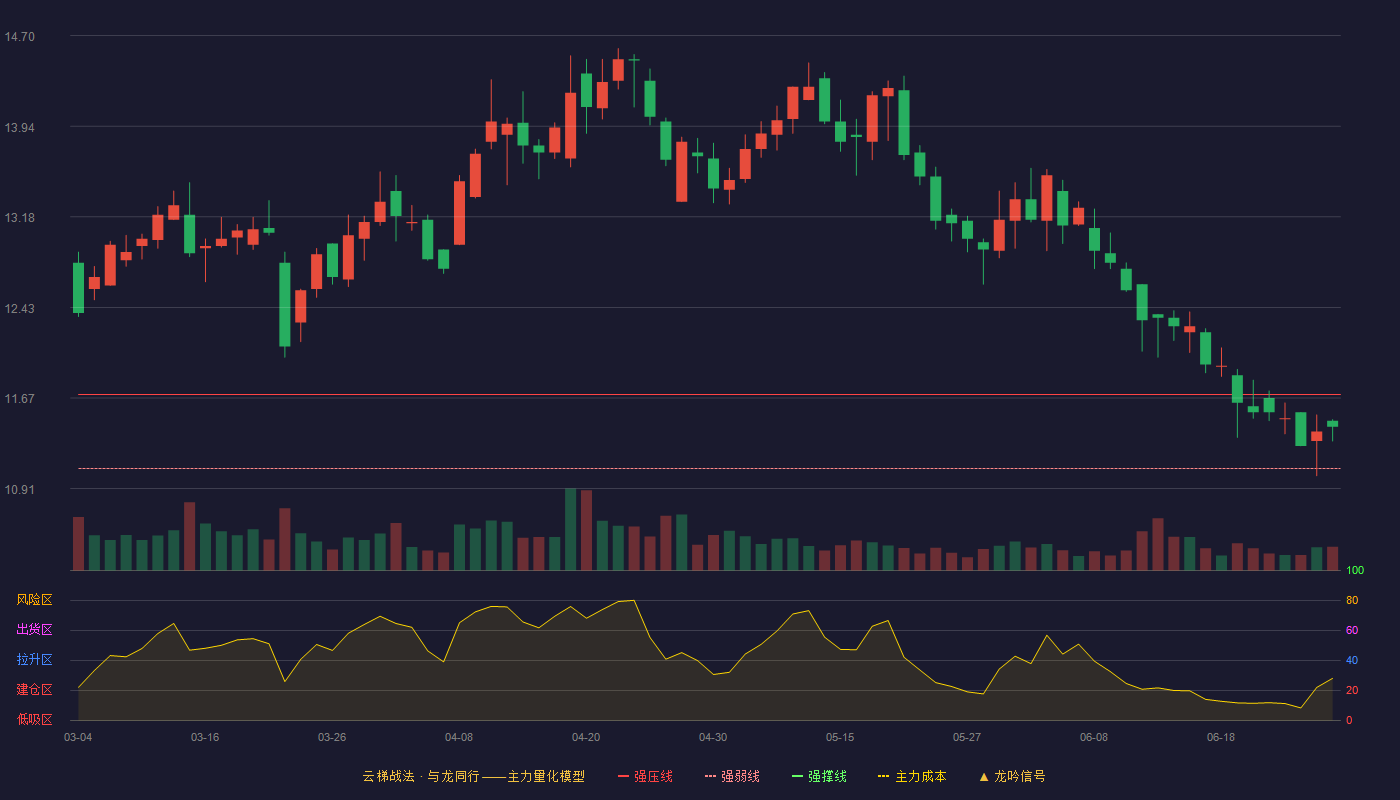Toggle the 主力成本 legend entry
This screenshot has width=1400, height=800.
point(912,776)
